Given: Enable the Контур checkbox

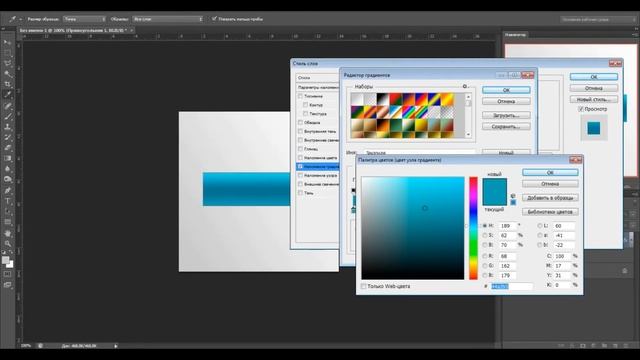Looking at the screenshot, I should coord(305,105).
